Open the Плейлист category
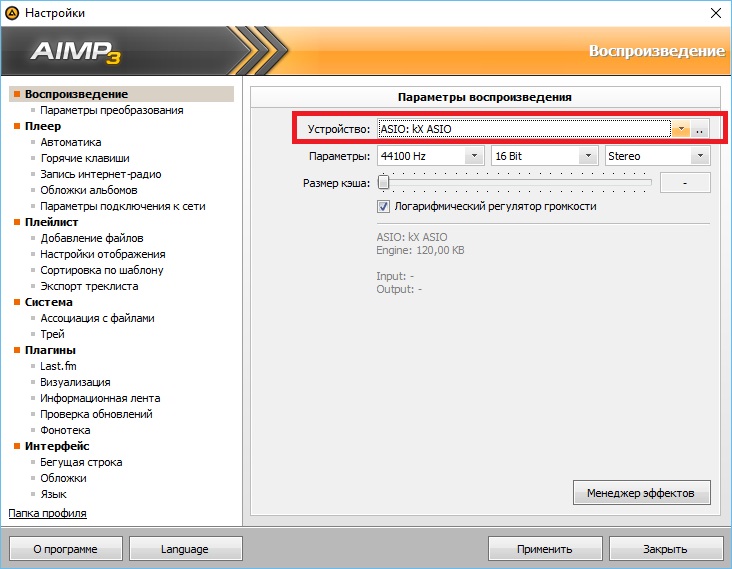This screenshot has height=569, width=732. point(51,222)
